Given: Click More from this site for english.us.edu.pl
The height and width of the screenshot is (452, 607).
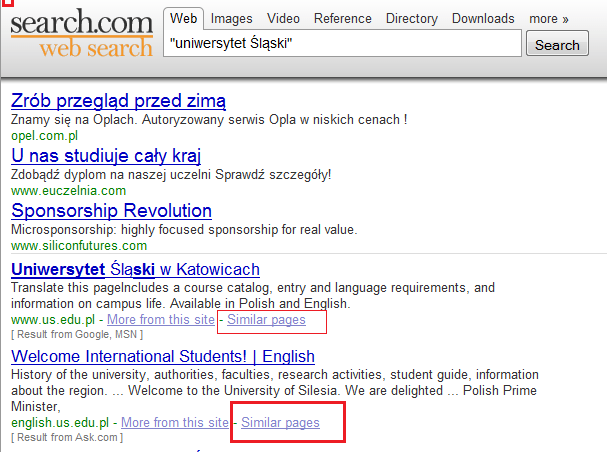Looking at the screenshot, I should pyautogui.click(x=175, y=423).
